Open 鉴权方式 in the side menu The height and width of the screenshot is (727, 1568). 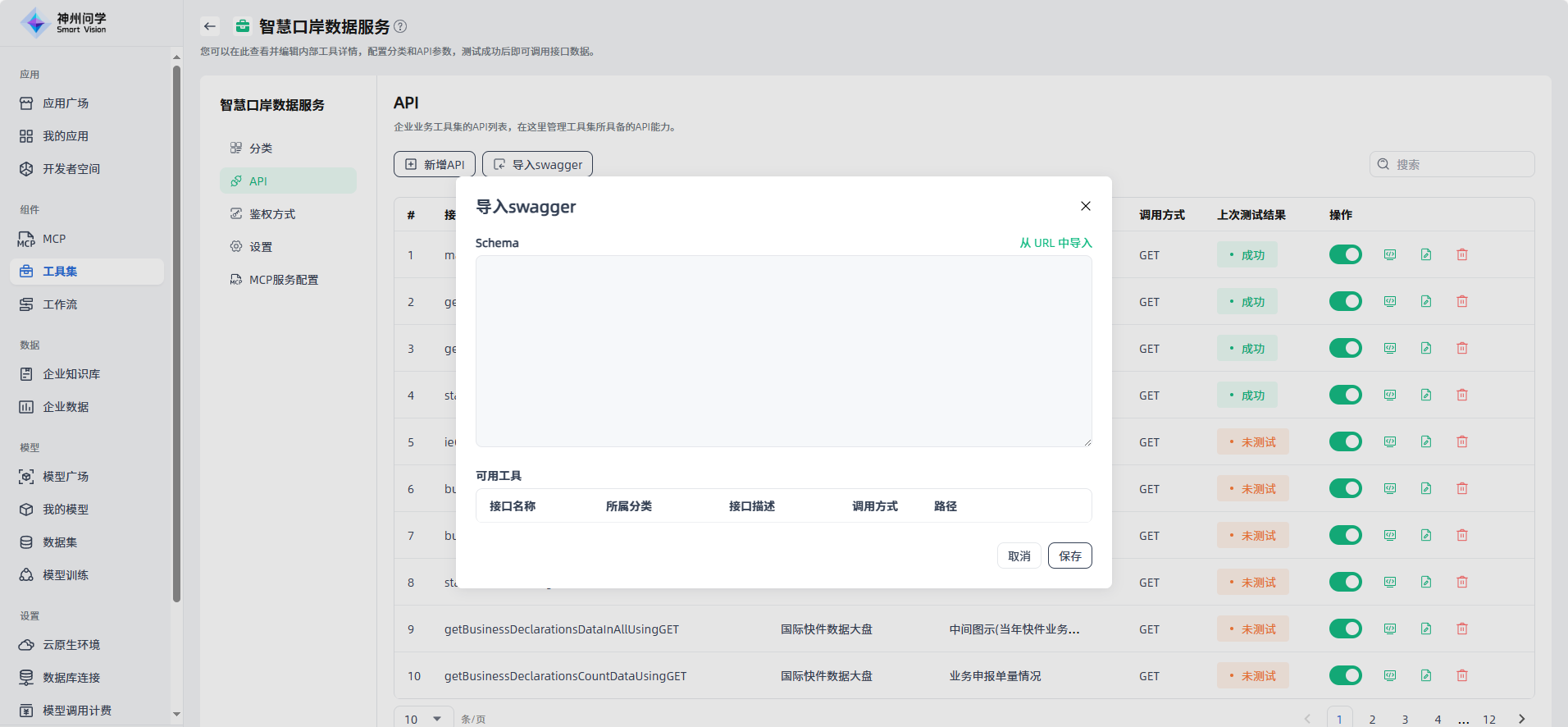[272, 214]
